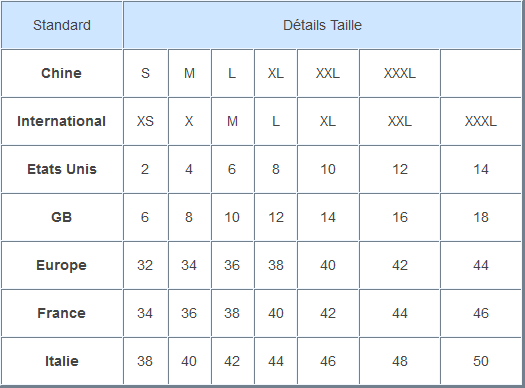Click the Europe row label
Screen dimensions: 525x388
62,265
